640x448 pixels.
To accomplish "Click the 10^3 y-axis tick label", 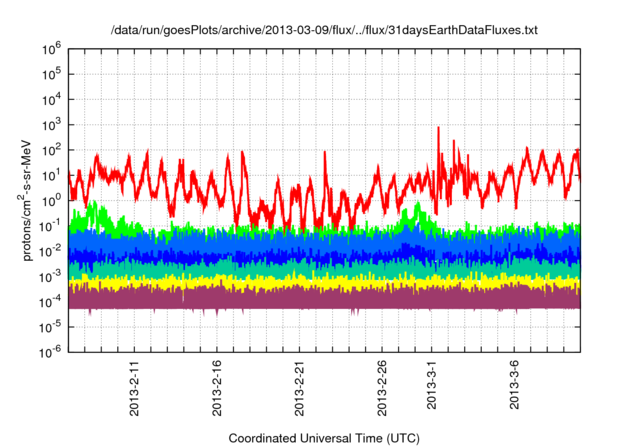I will (x=51, y=126).
